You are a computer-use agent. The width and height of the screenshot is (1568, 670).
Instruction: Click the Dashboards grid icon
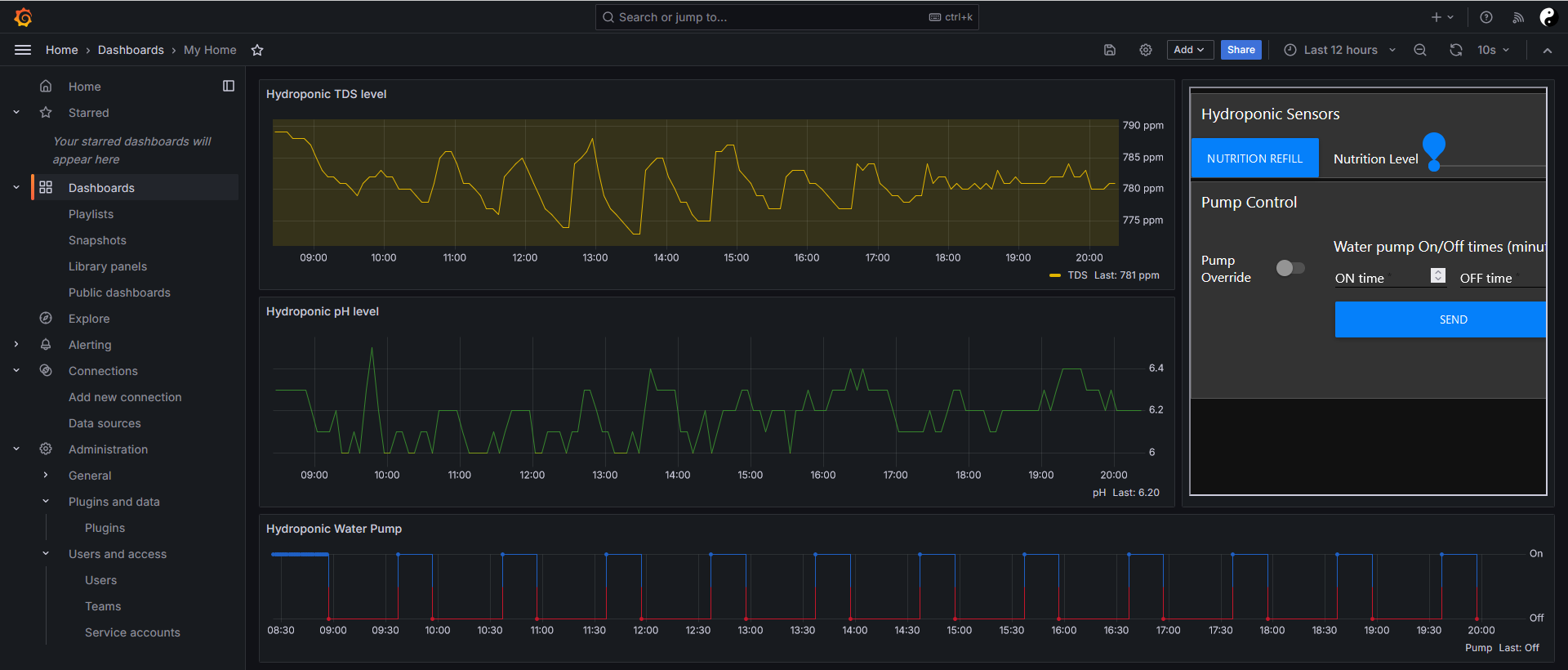click(x=46, y=187)
